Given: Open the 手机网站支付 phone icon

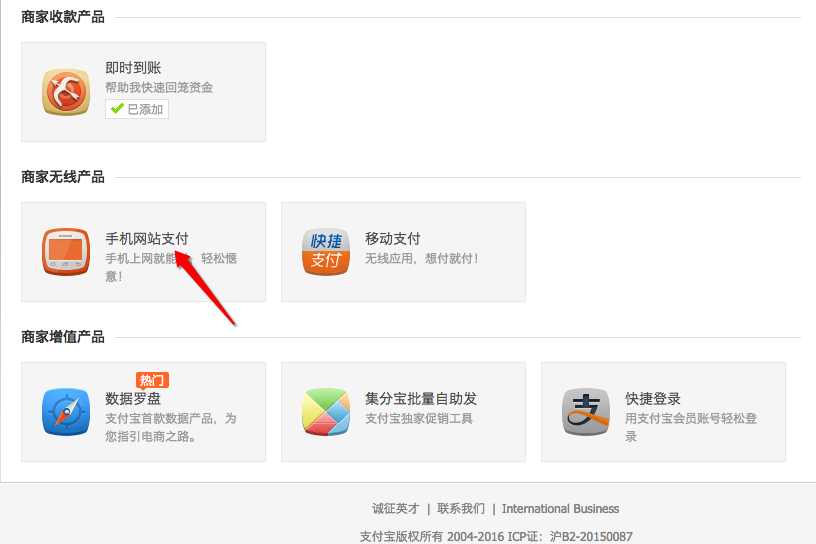Looking at the screenshot, I should coord(66,252).
